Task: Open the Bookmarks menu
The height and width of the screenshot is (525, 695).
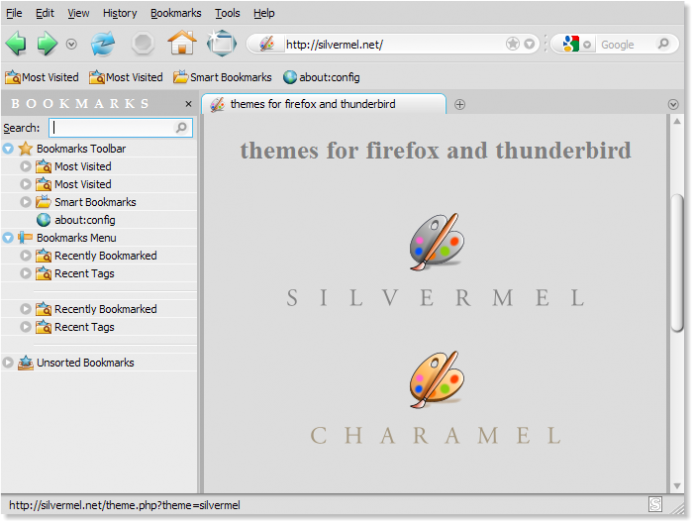Action: 176,13
